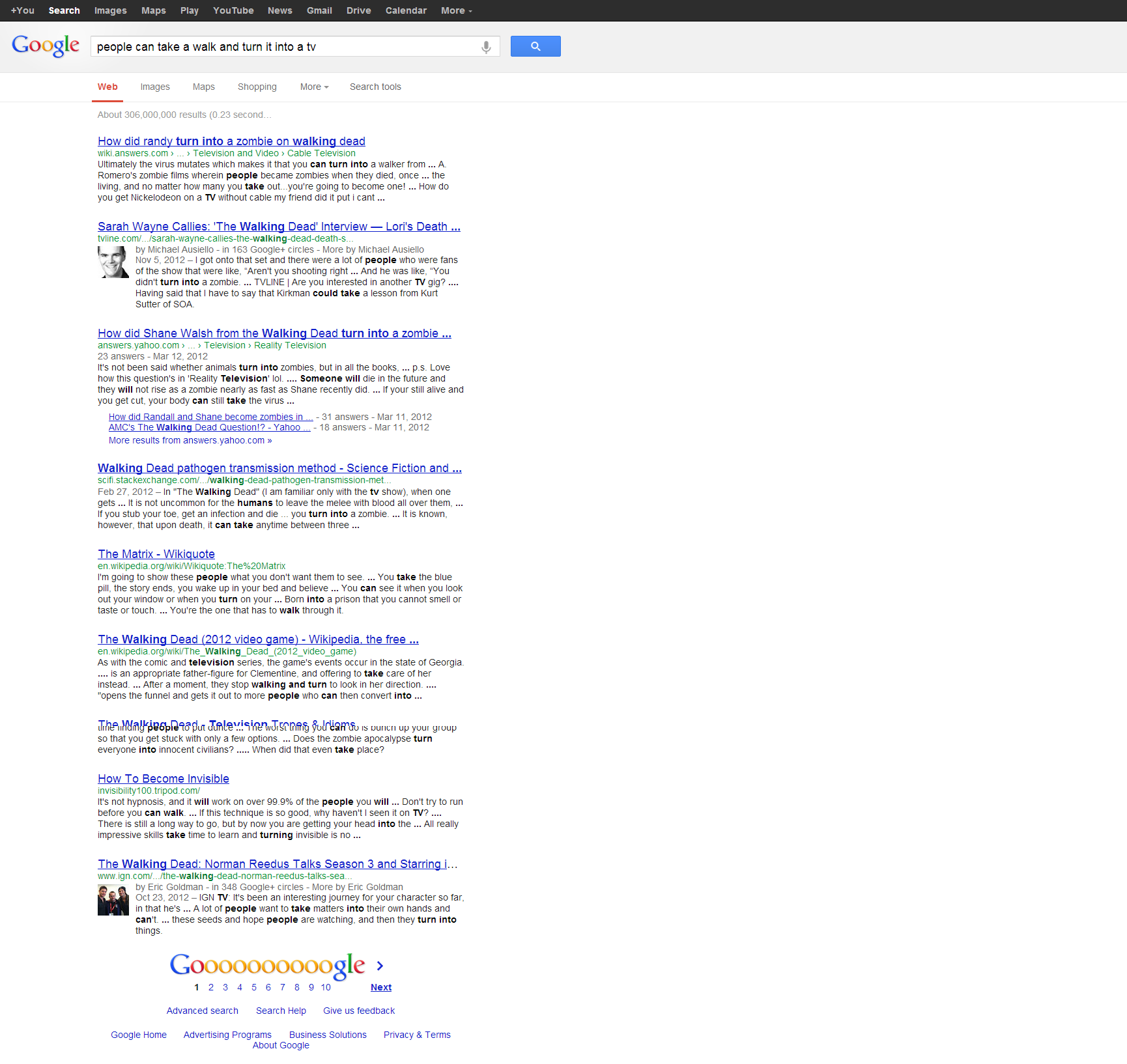The width and height of the screenshot is (1127, 1064).
Task: Switch to the Shopping results tab
Action: click(257, 87)
